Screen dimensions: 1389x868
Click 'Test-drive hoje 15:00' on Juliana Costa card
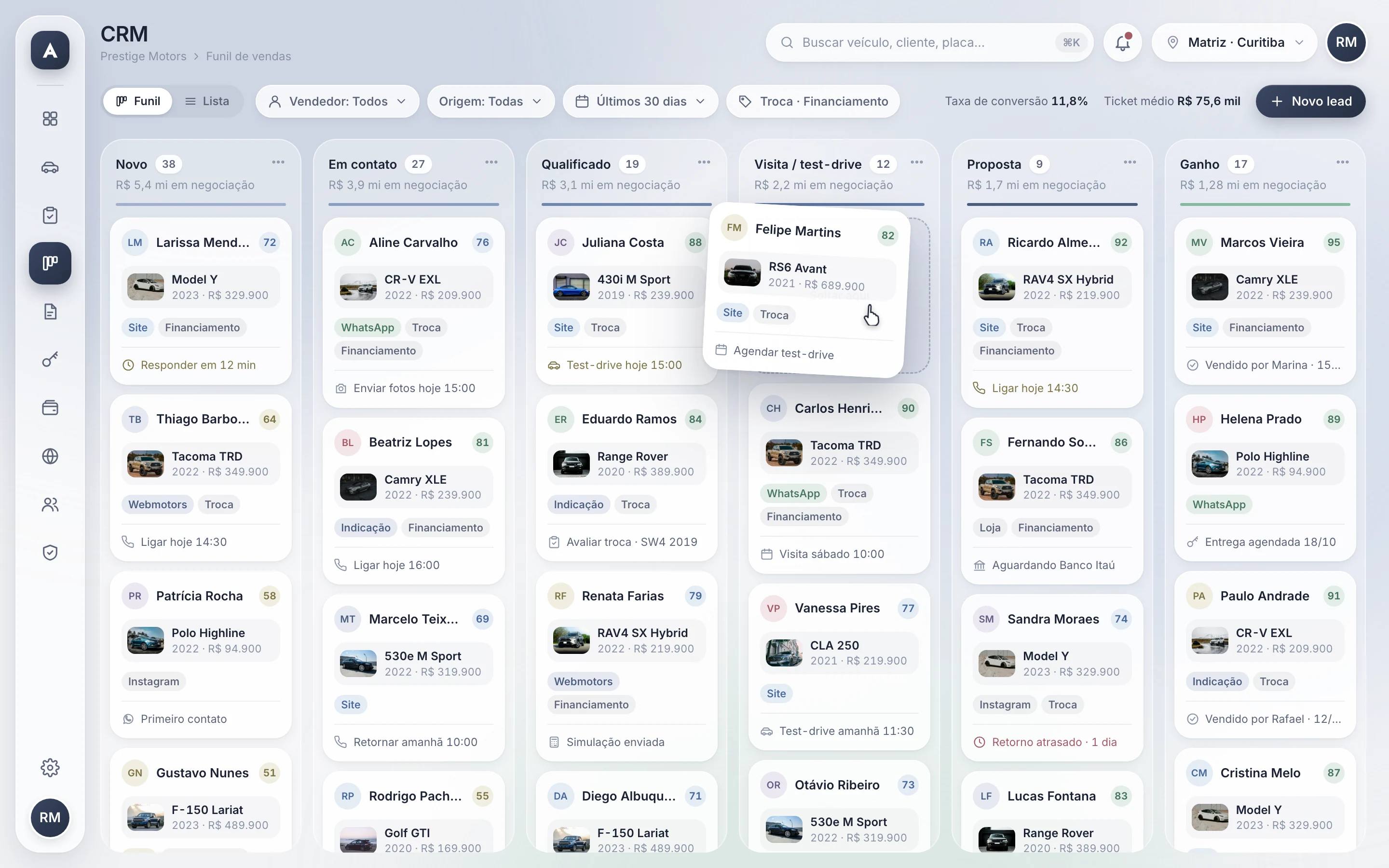(624, 365)
